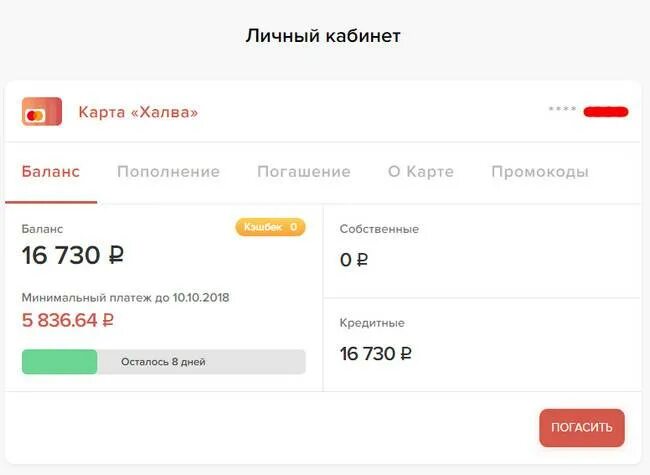The image size is (650, 475).
Task: Open the Пополнение tab
Action: tap(168, 171)
